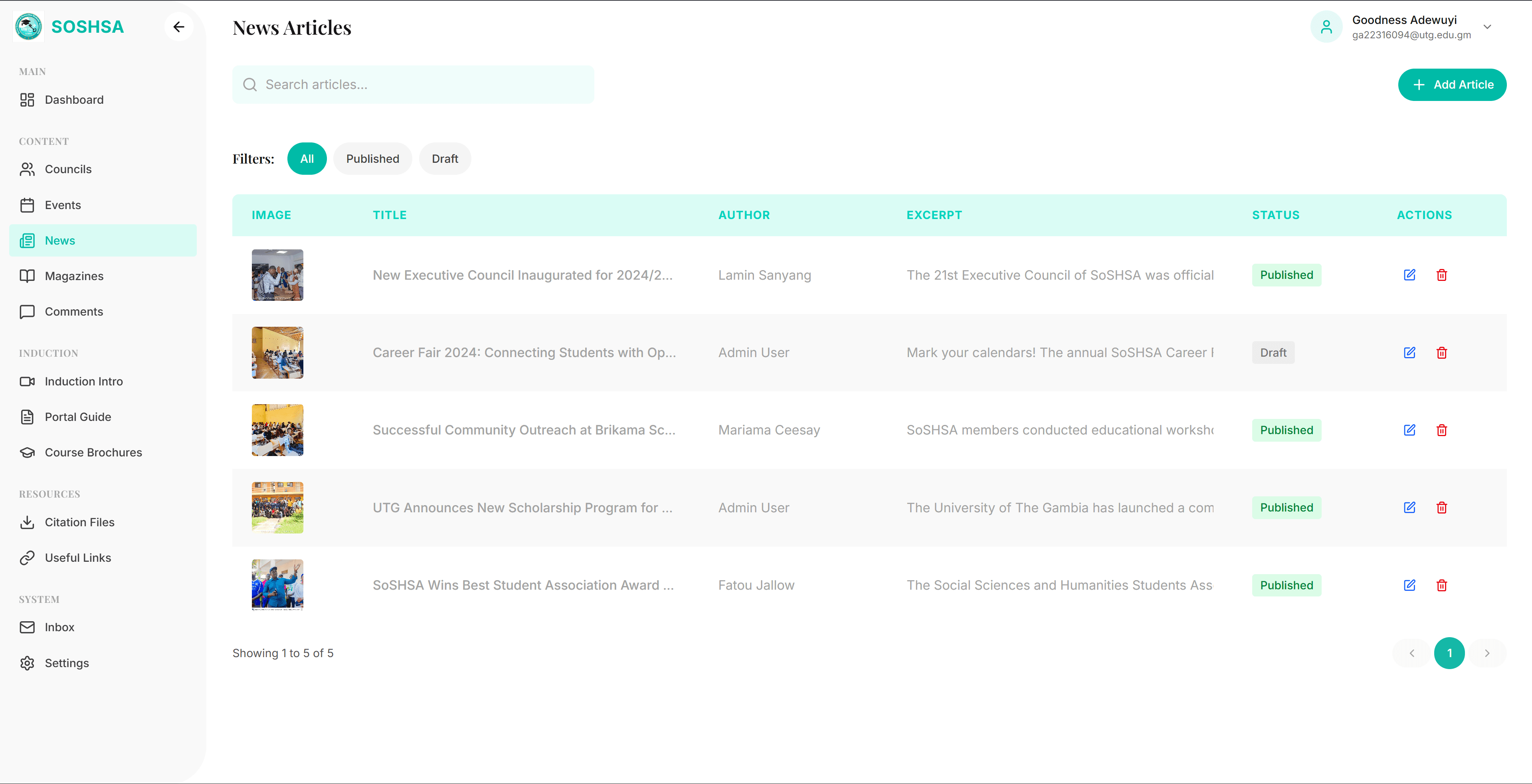The width and height of the screenshot is (1532, 784).
Task: Delete the UTG Scholarship Program article
Action: point(1442,508)
